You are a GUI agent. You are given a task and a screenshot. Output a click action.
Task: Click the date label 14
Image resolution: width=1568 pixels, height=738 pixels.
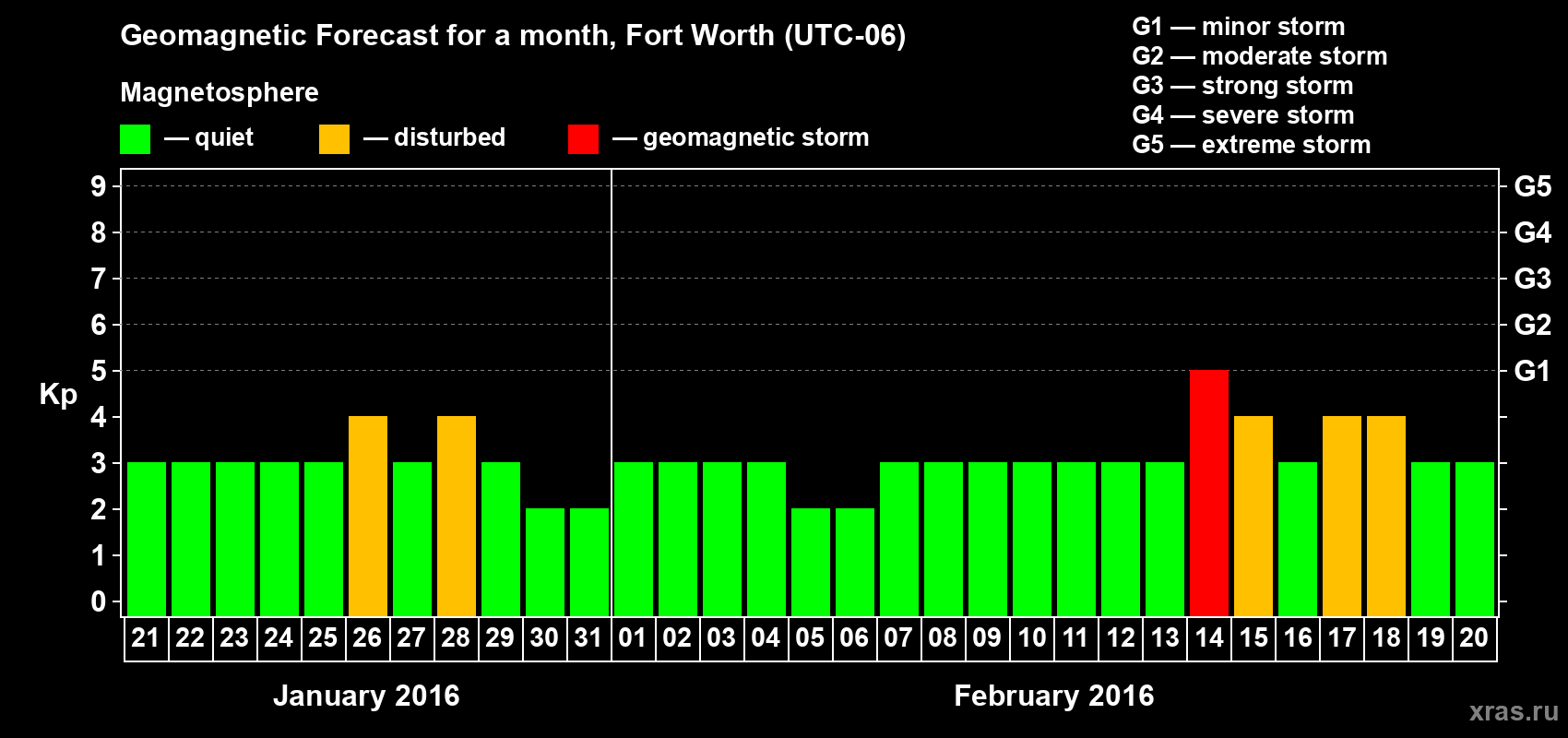[x=1208, y=637]
